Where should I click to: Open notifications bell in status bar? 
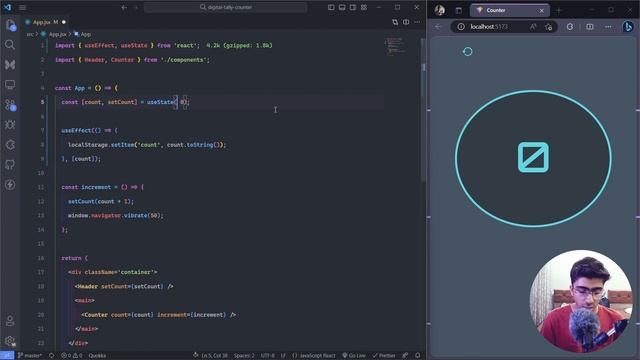418,356
